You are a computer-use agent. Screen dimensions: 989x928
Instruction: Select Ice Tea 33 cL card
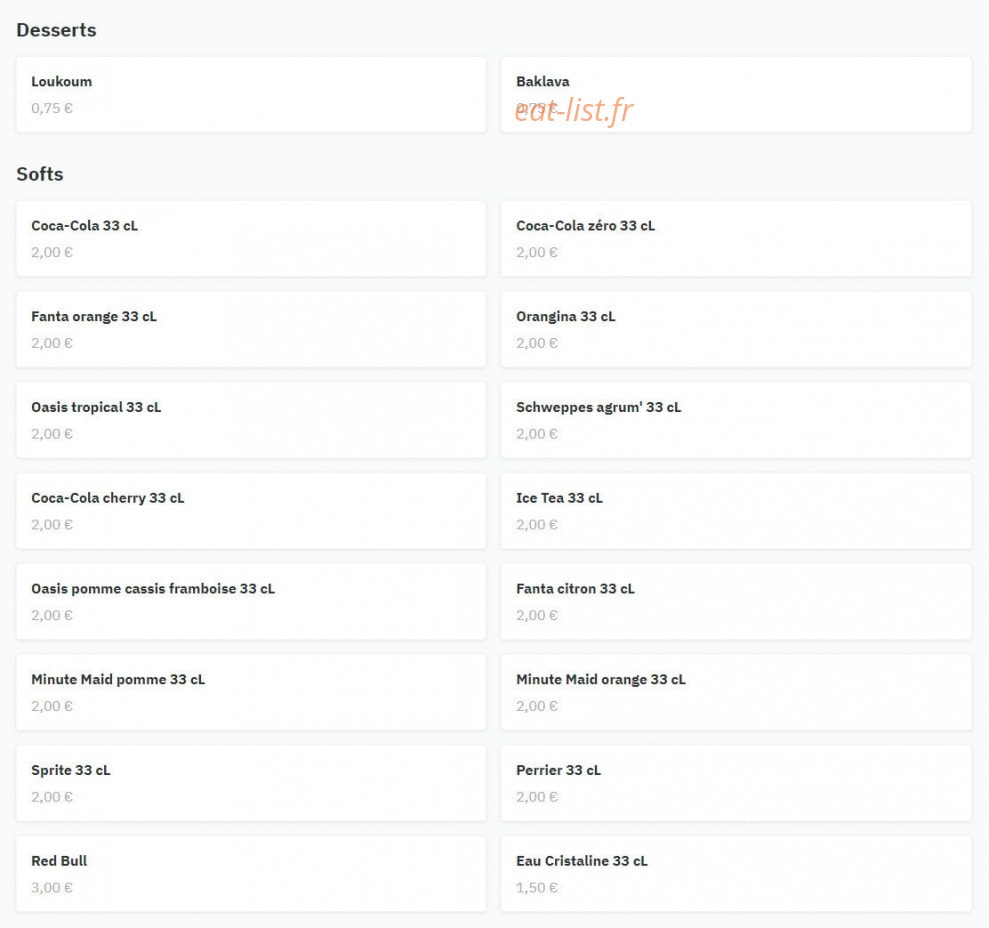(x=736, y=511)
